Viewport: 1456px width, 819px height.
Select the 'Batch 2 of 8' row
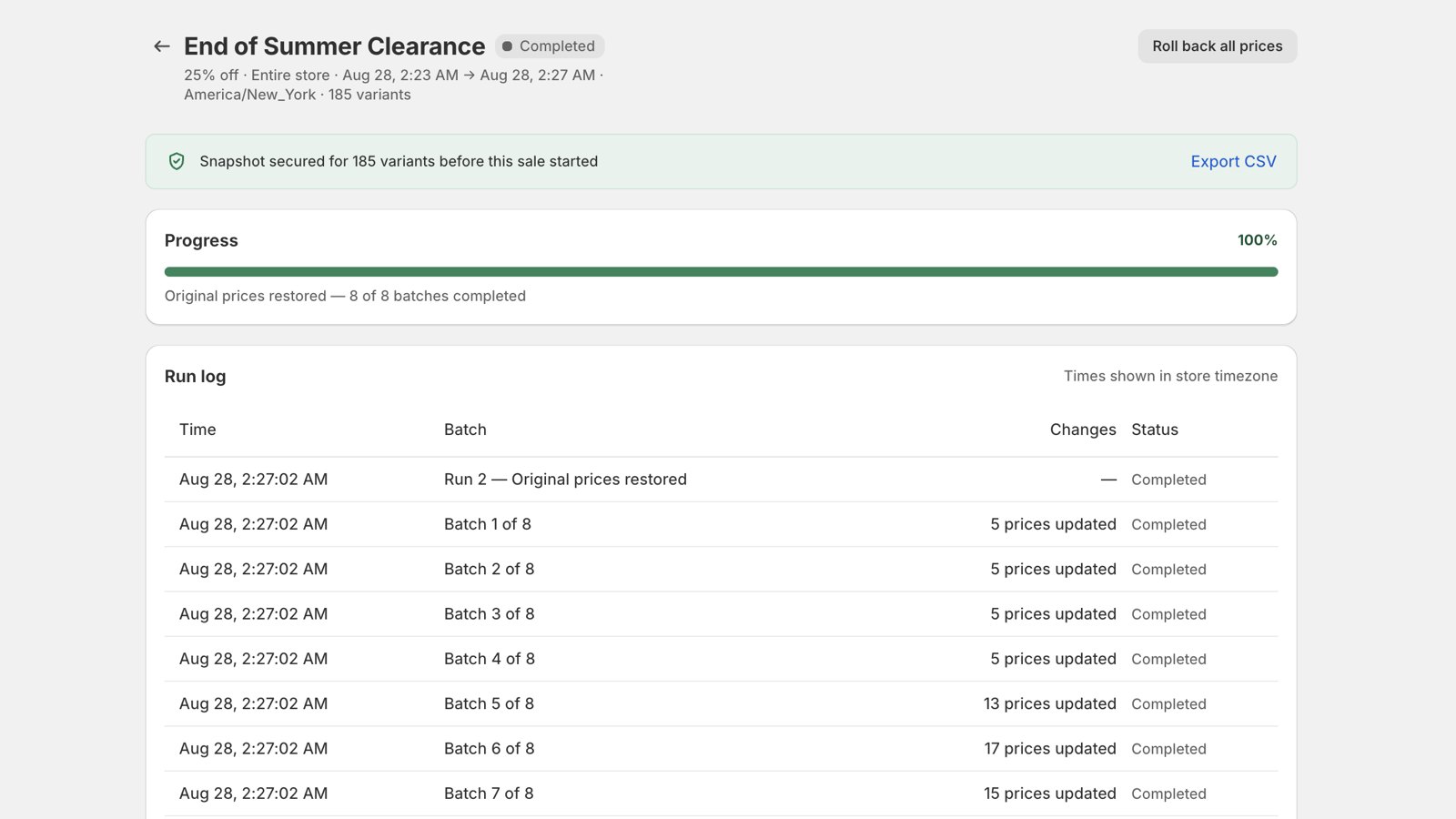[x=721, y=569]
